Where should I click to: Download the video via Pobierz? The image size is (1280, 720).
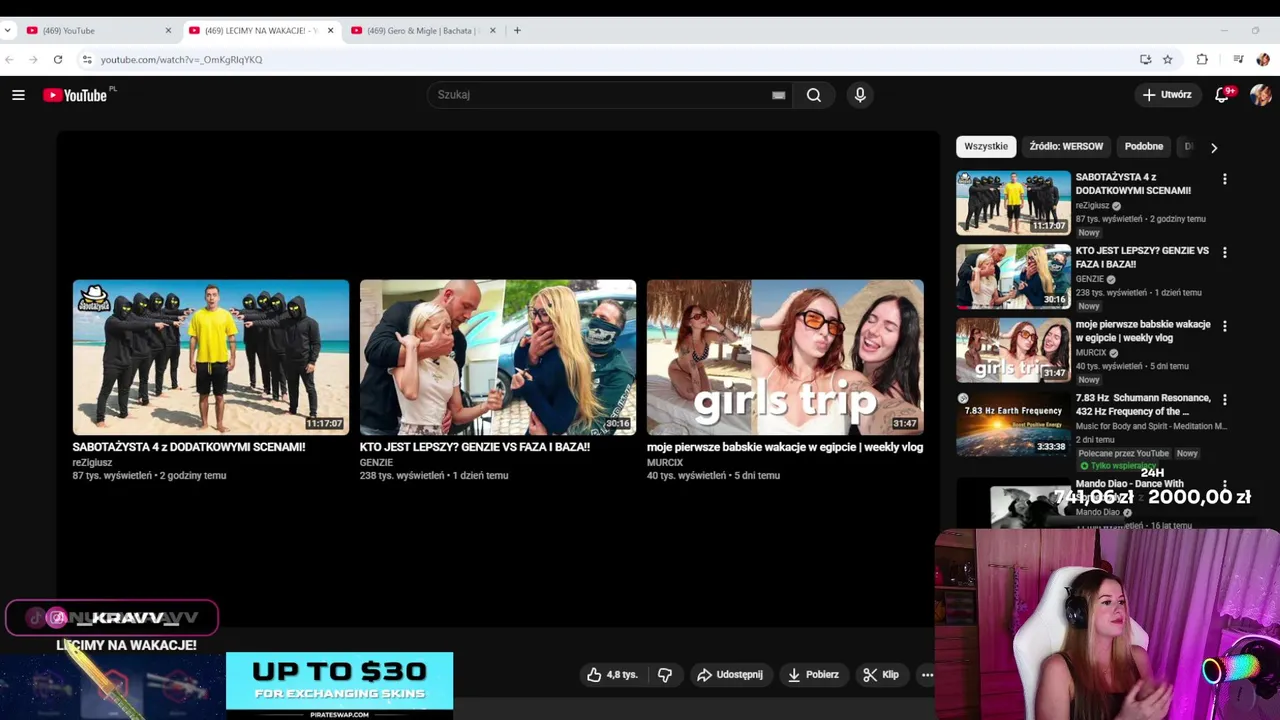[x=813, y=675]
